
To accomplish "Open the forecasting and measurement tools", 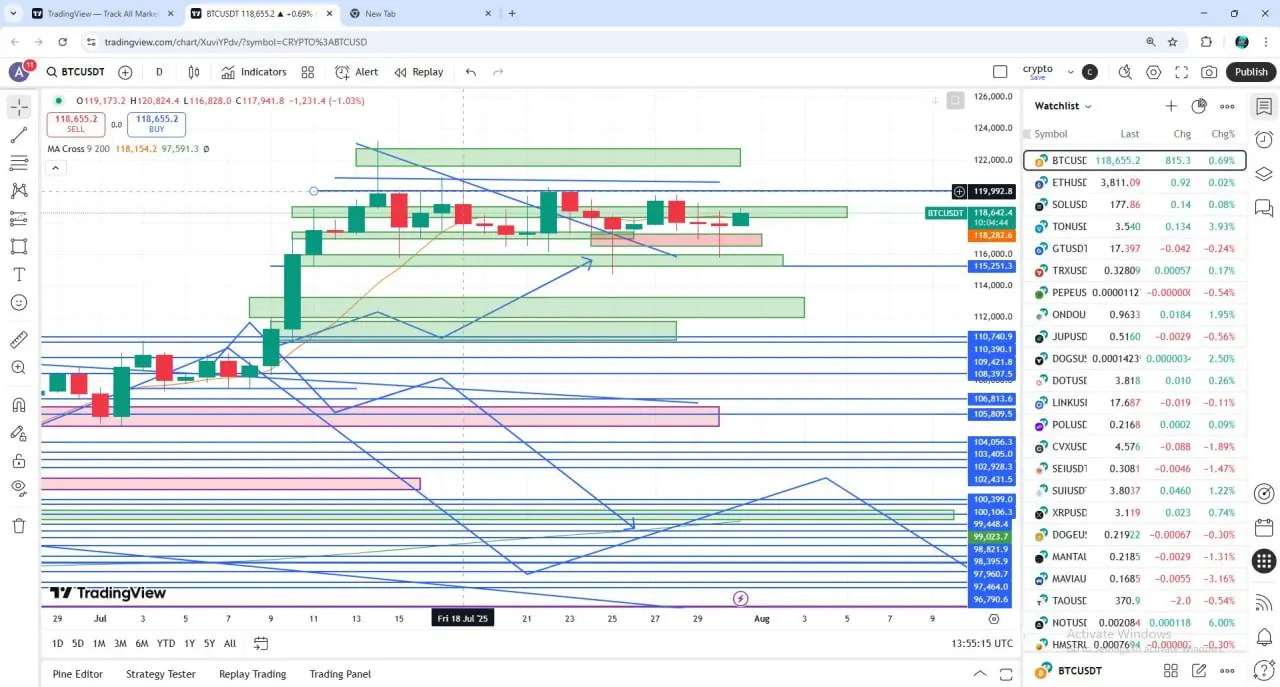I will (19, 219).
